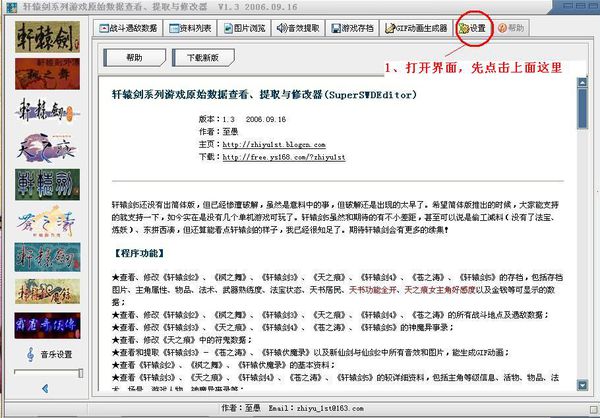Click the 资料列表 table icon
The height and width of the screenshot is (418, 600).
[x=174, y=28]
